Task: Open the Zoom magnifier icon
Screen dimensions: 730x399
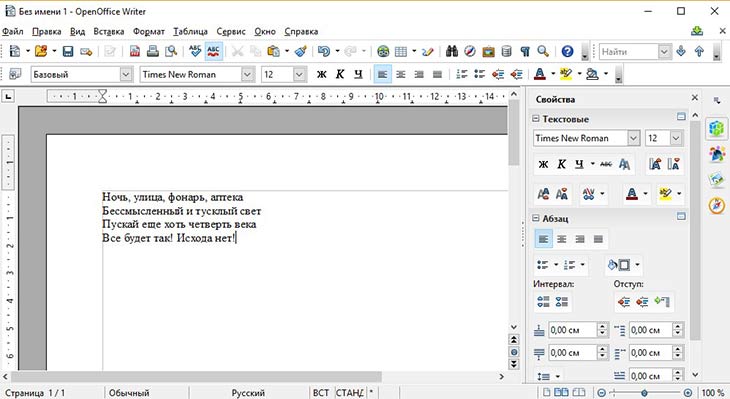Action: [543, 51]
